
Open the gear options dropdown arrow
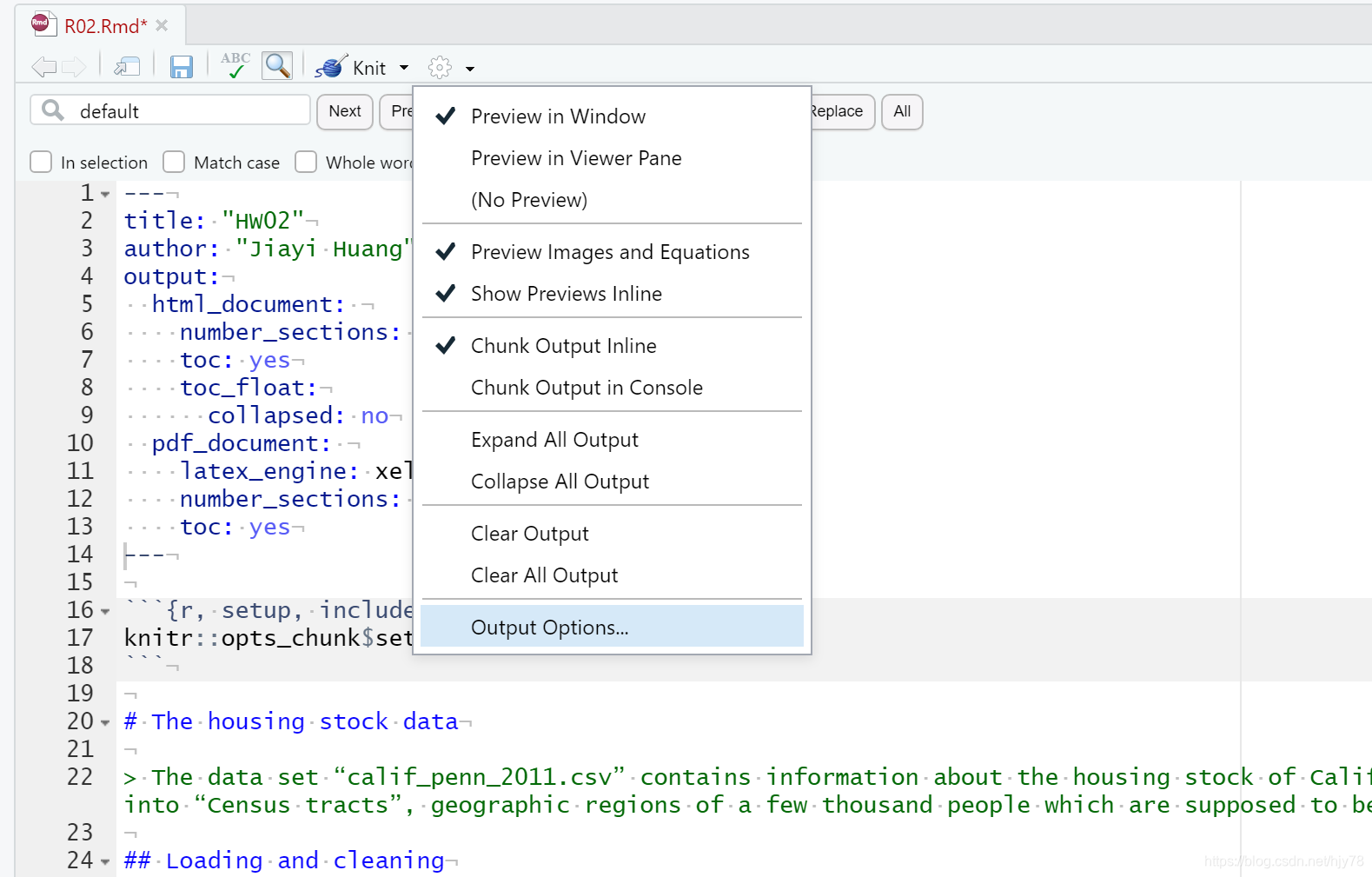point(470,69)
